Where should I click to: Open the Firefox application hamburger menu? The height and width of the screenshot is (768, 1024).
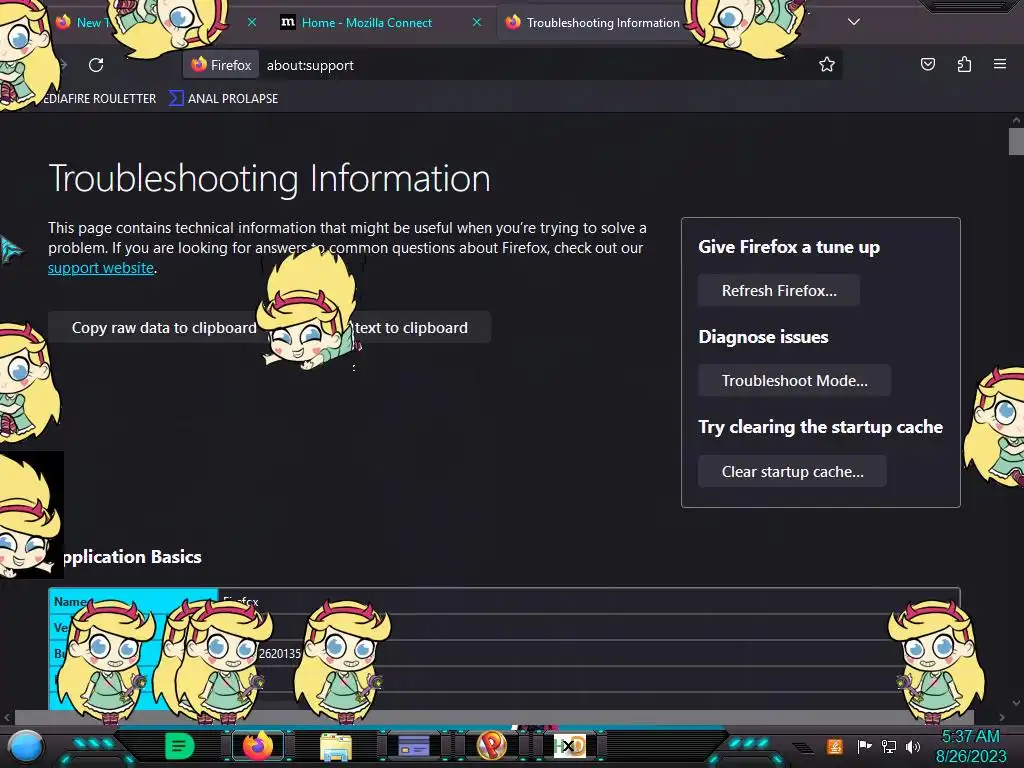[x=1000, y=64]
